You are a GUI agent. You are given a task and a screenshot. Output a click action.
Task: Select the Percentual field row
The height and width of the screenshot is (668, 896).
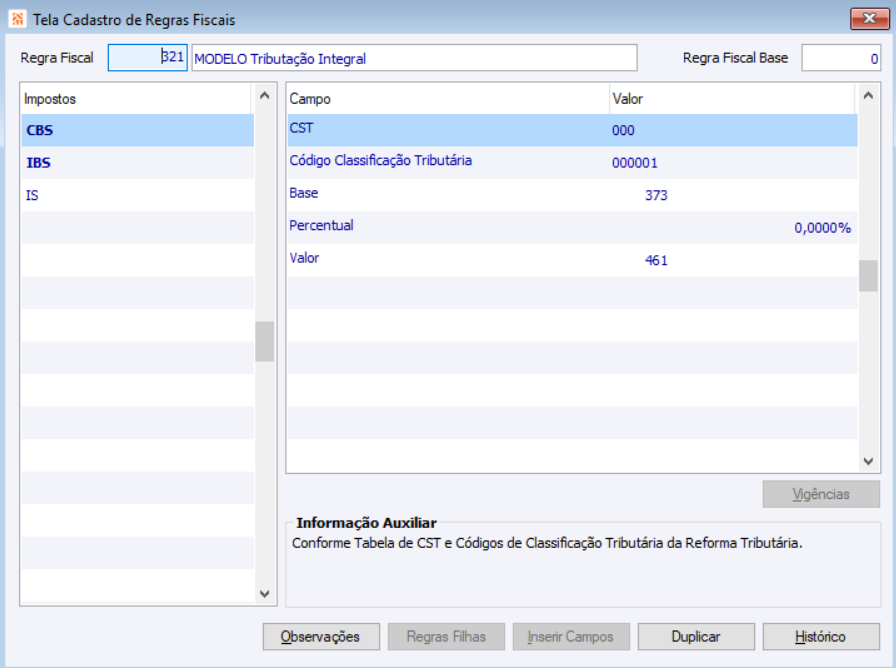572,228
